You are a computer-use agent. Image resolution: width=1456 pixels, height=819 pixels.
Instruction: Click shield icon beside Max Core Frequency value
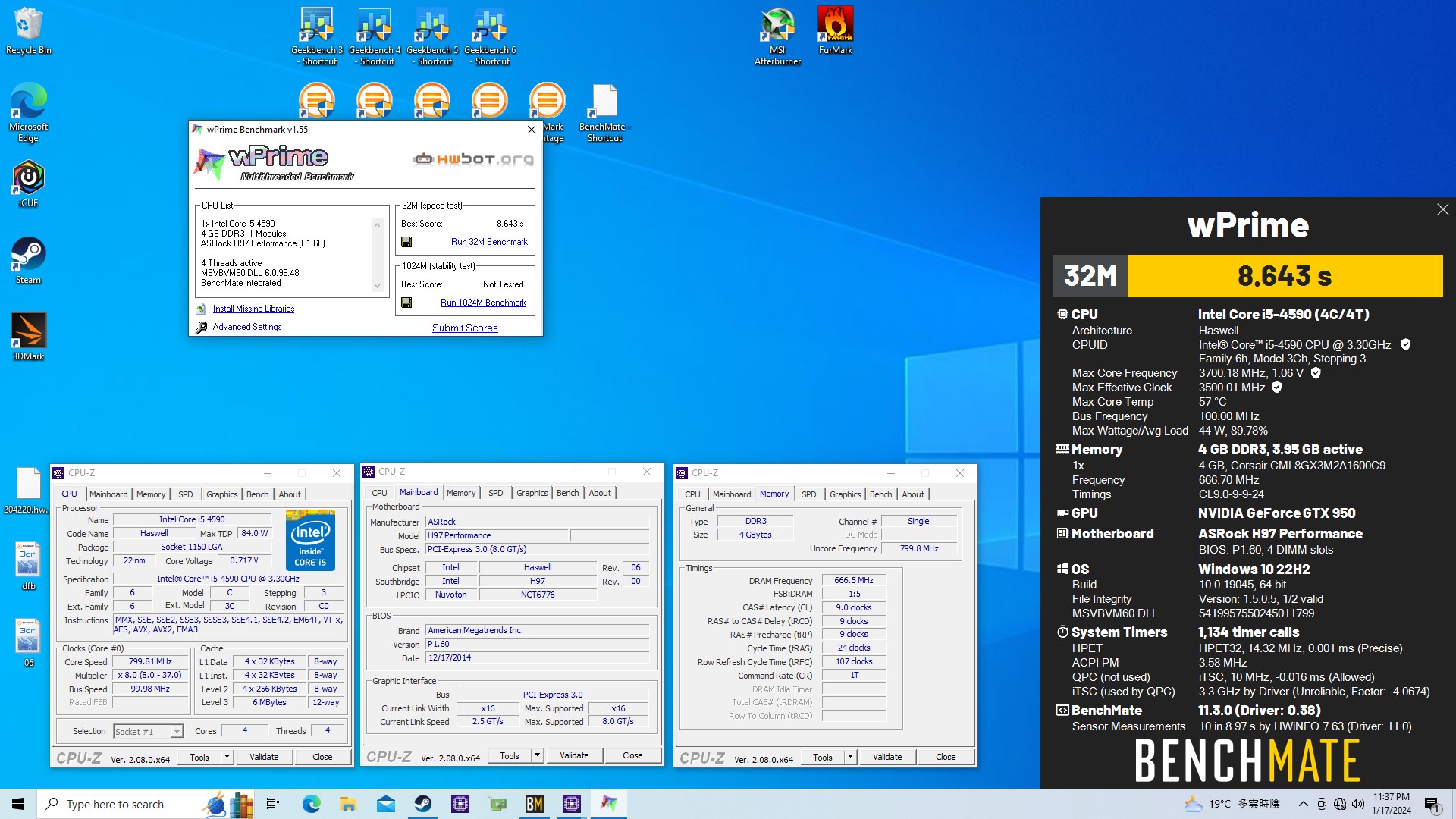[1316, 373]
